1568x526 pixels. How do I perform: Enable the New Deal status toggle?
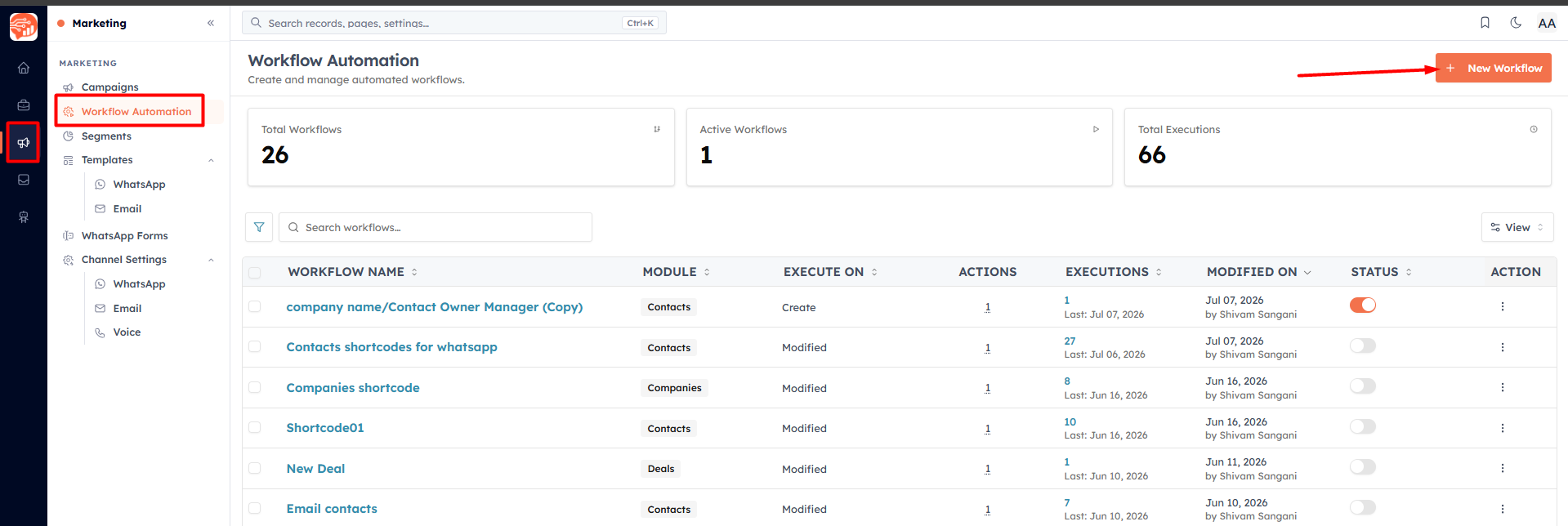pyautogui.click(x=1363, y=466)
